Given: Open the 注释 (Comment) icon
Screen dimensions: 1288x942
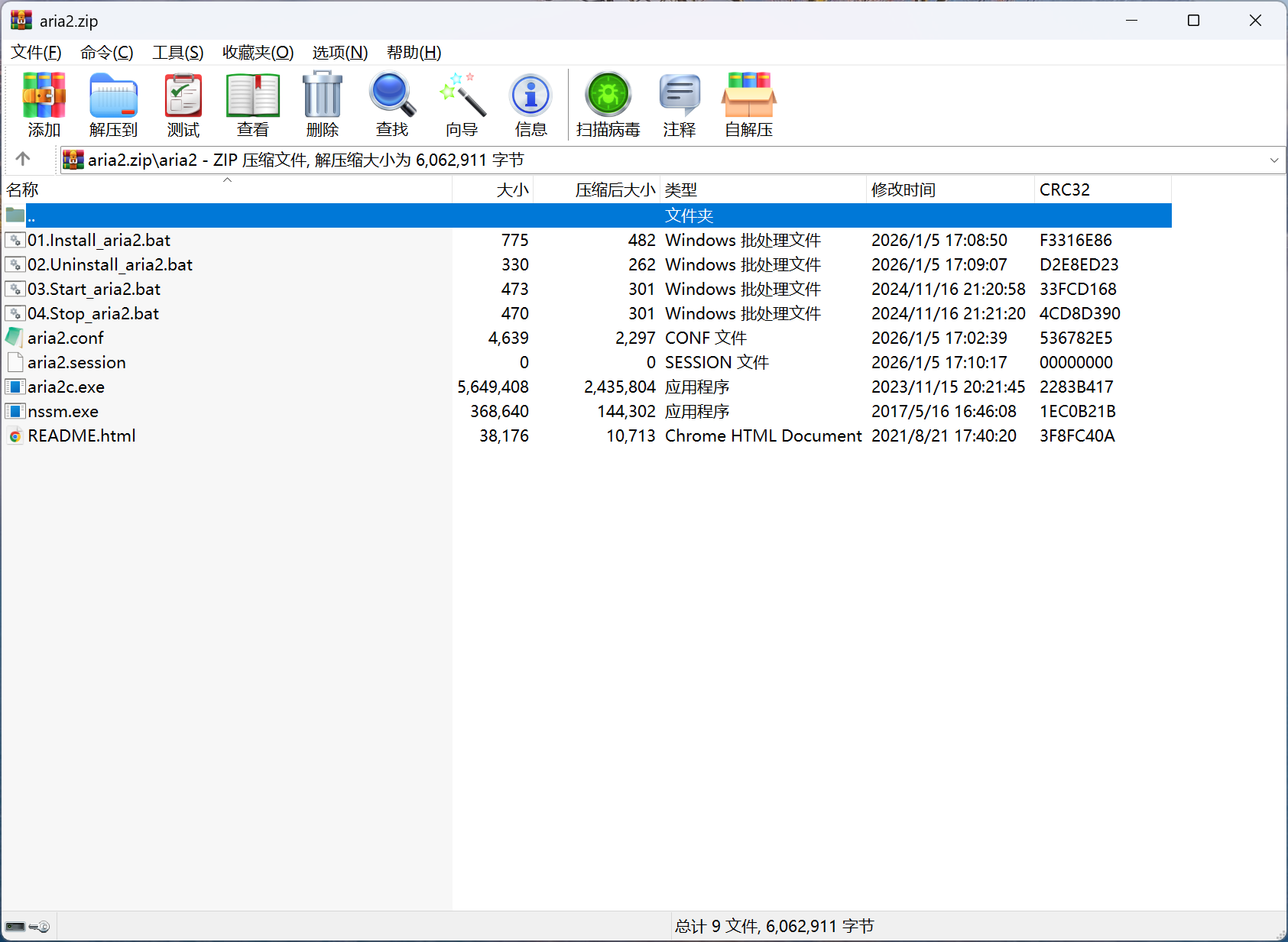Looking at the screenshot, I should (680, 95).
